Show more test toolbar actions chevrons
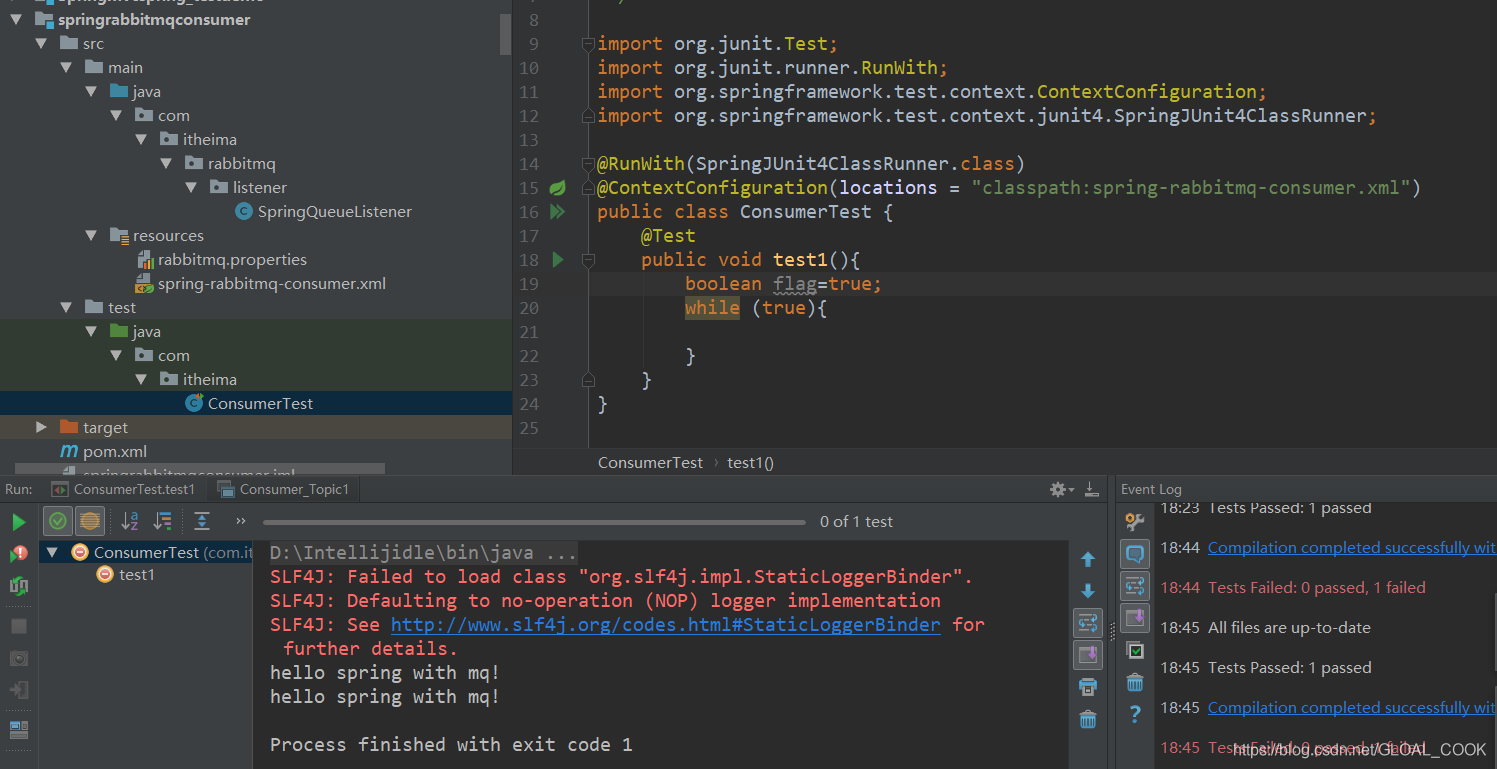This screenshot has width=1497, height=769. point(240,521)
